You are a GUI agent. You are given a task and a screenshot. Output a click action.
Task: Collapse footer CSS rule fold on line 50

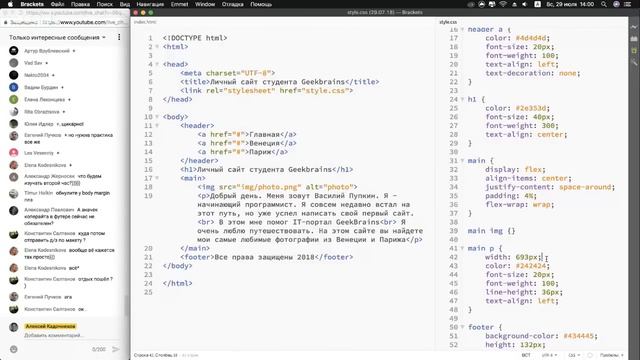point(462,327)
